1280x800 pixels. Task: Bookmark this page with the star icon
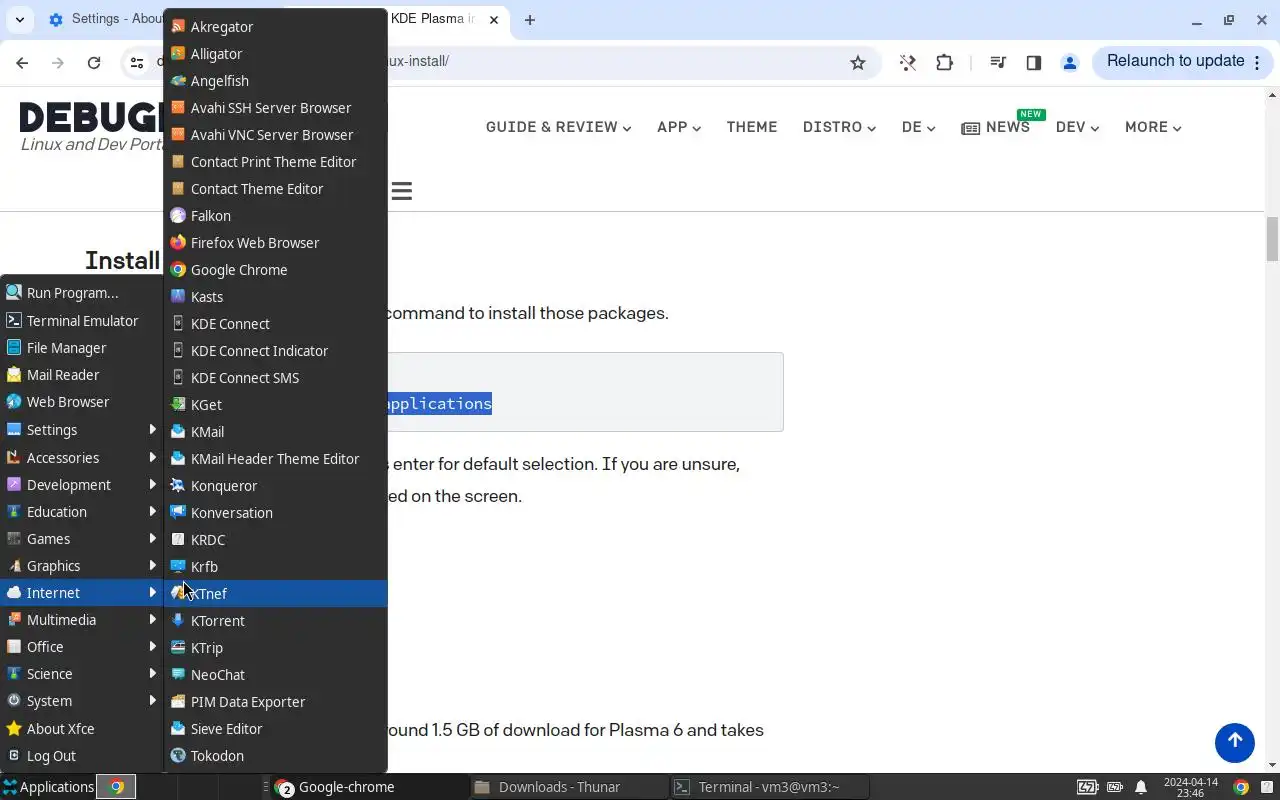click(x=858, y=62)
